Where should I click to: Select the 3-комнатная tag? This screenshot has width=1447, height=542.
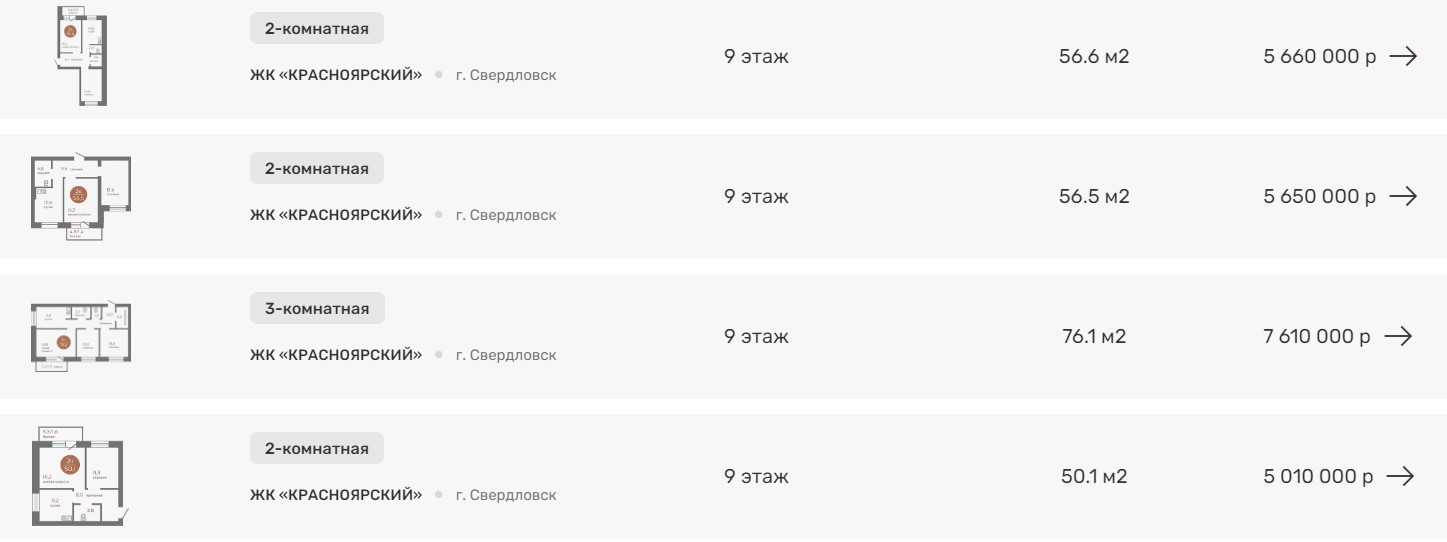(x=317, y=309)
